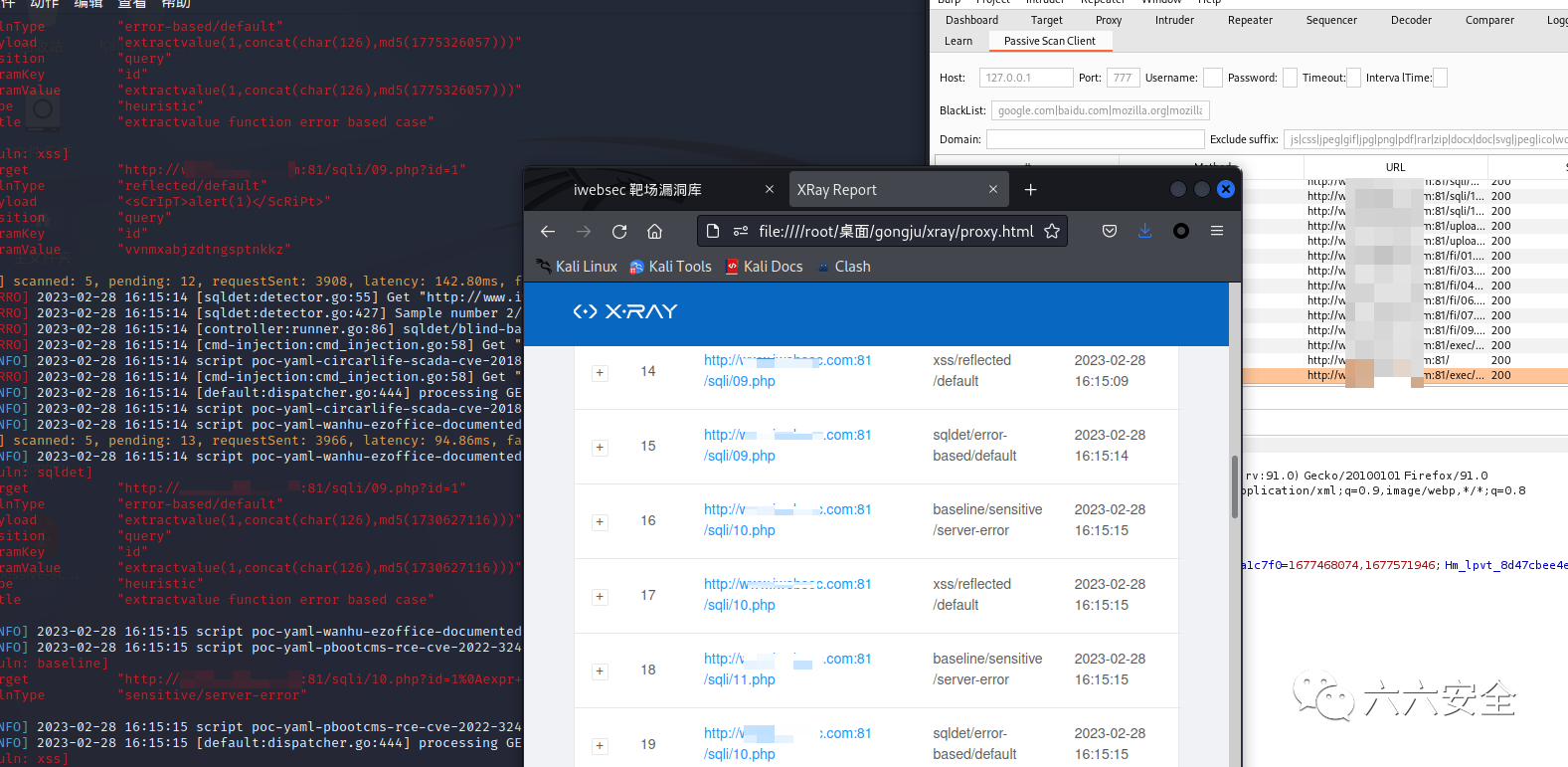Open Burp Comparer tab
This screenshot has height=767, width=1568.
point(1489,20)
